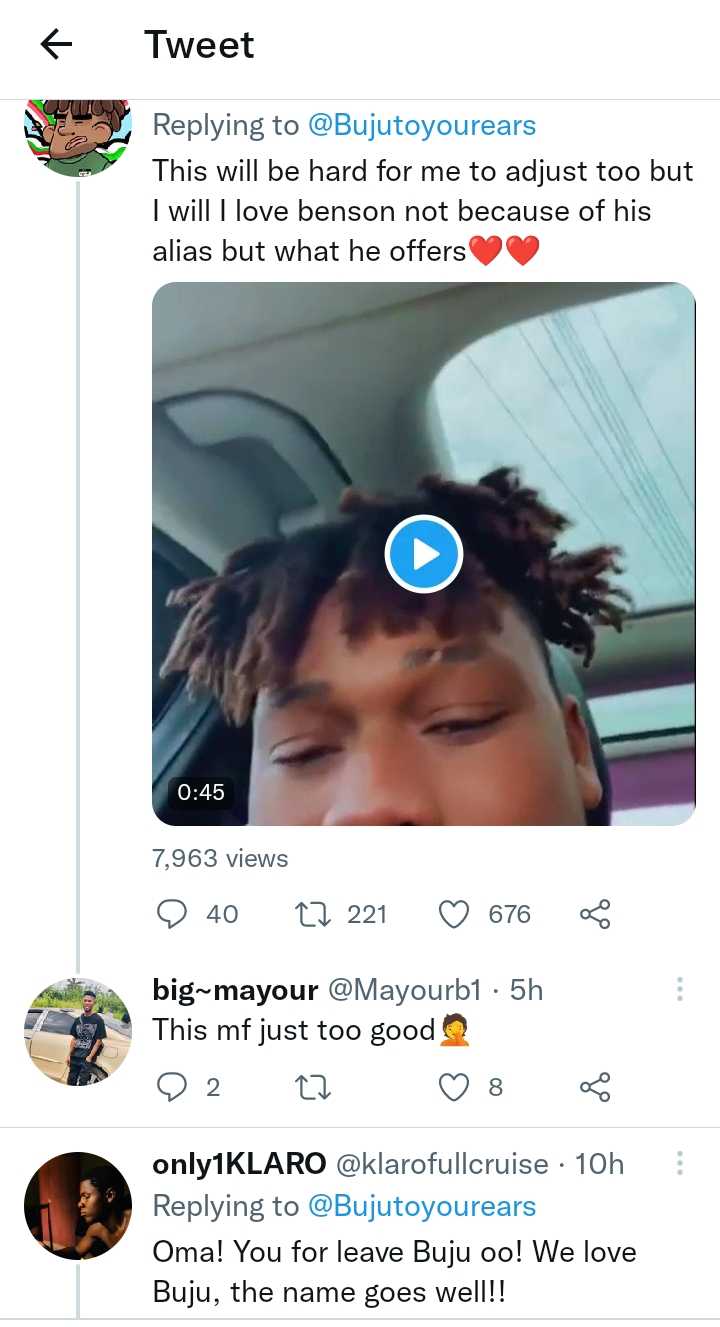Open @Bujutoyourears link in only1KLARO's reply
This screenshot has height=1327, width=720.
click(422, 1206)
